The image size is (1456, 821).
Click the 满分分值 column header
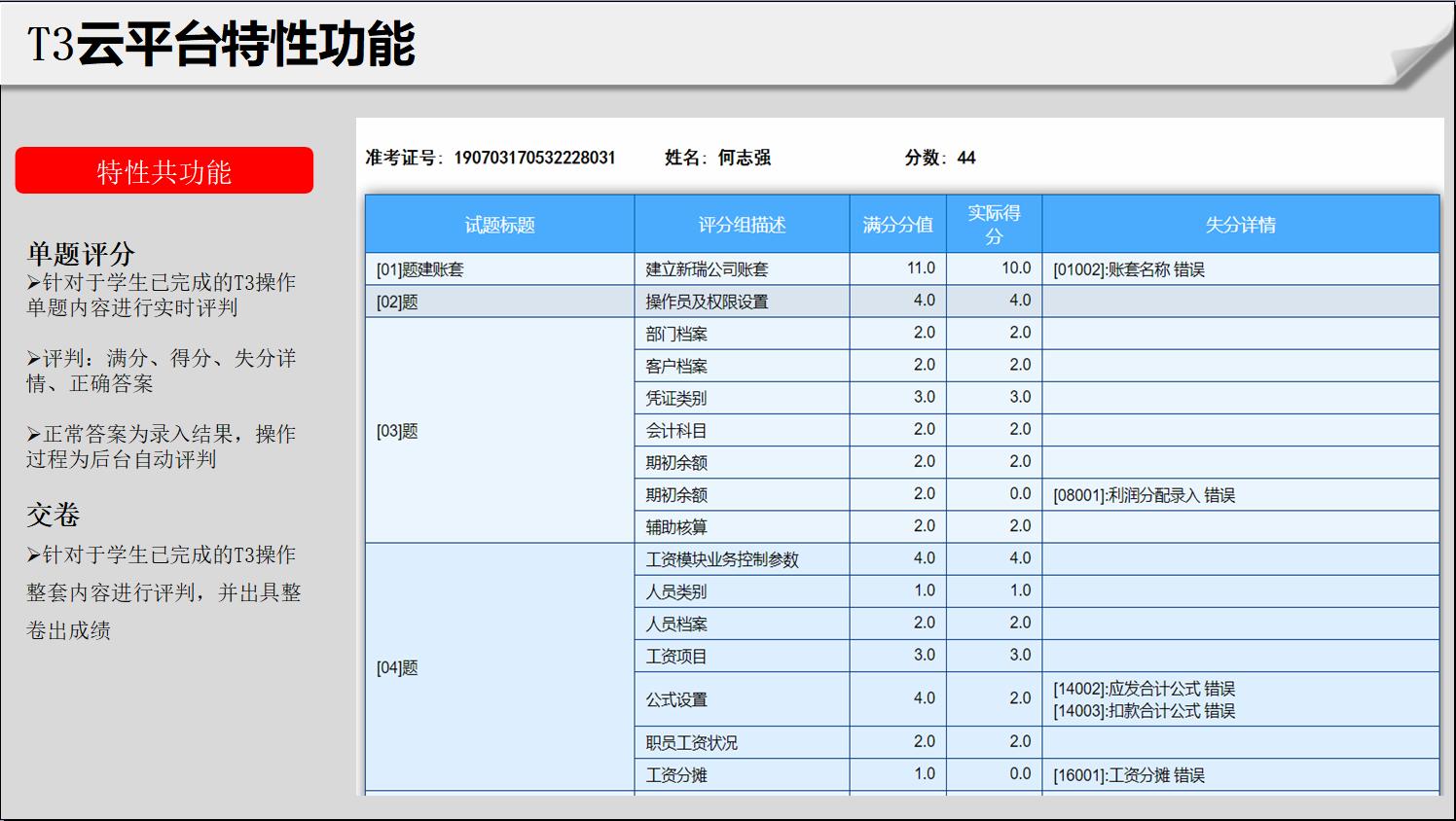(898, 224)
